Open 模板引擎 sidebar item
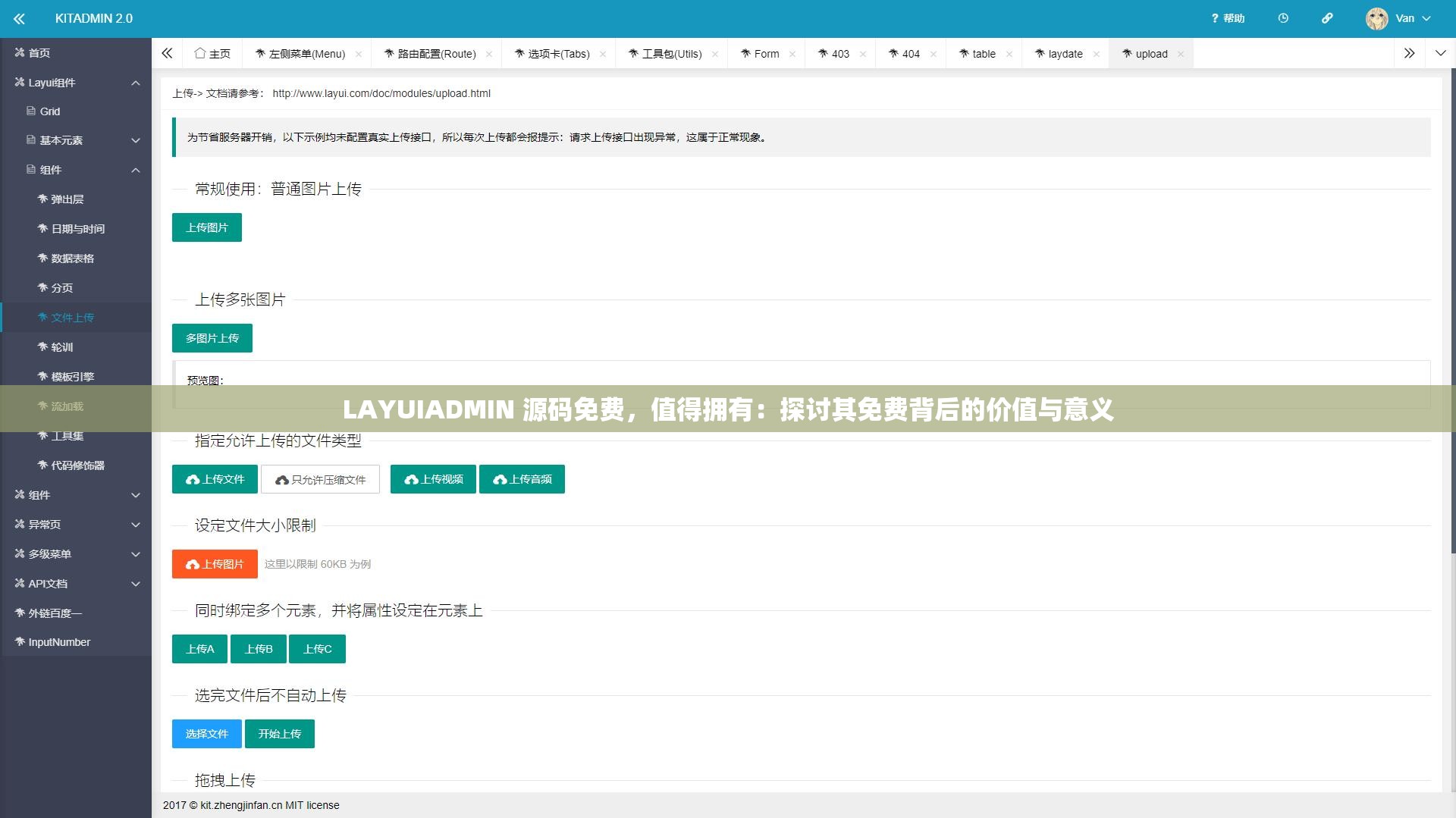 76,377
